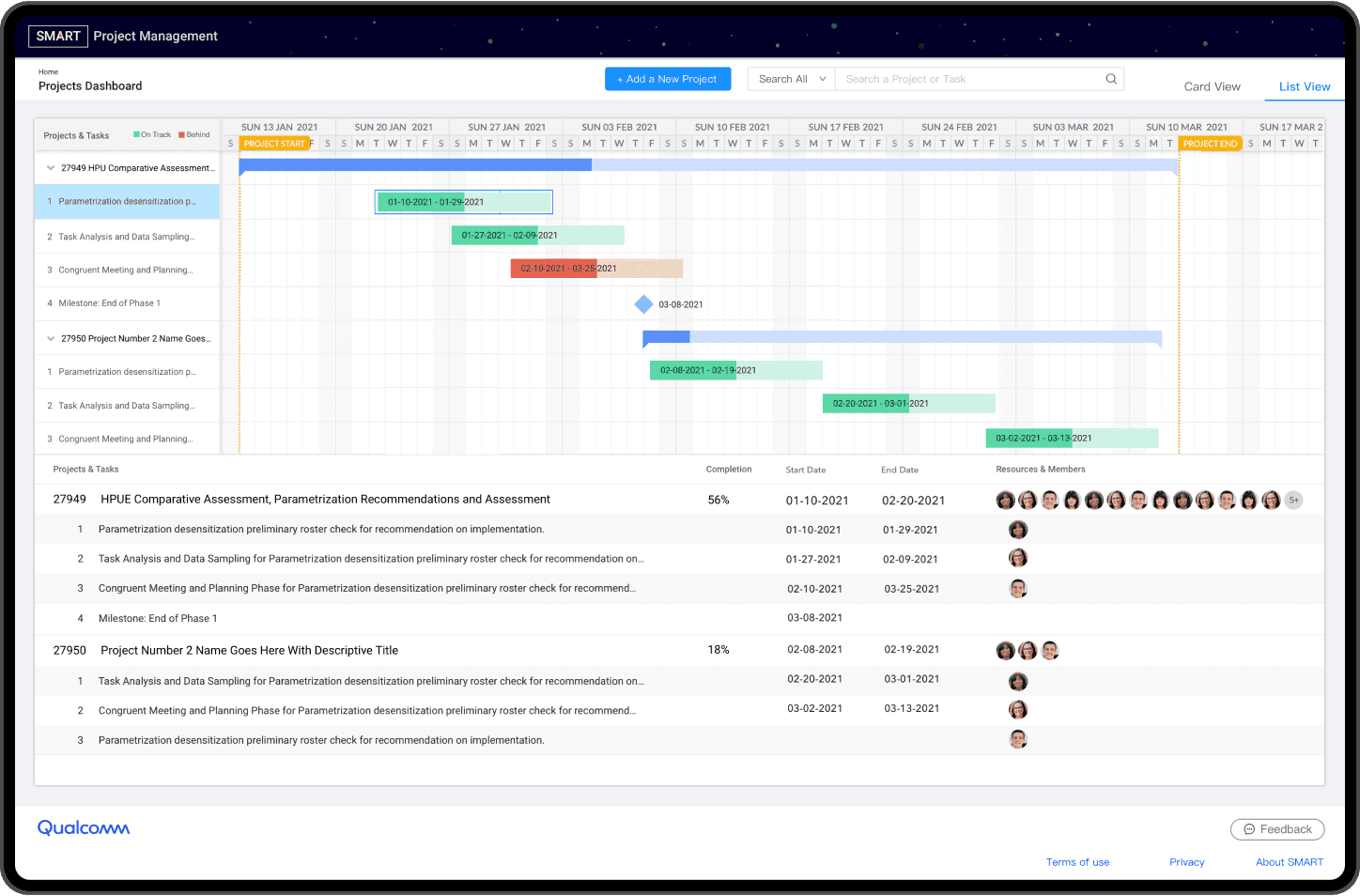The image size is (1360, 896).
Task: Collapse the 27950 Project Number 2 group
Action: (51, 339)
